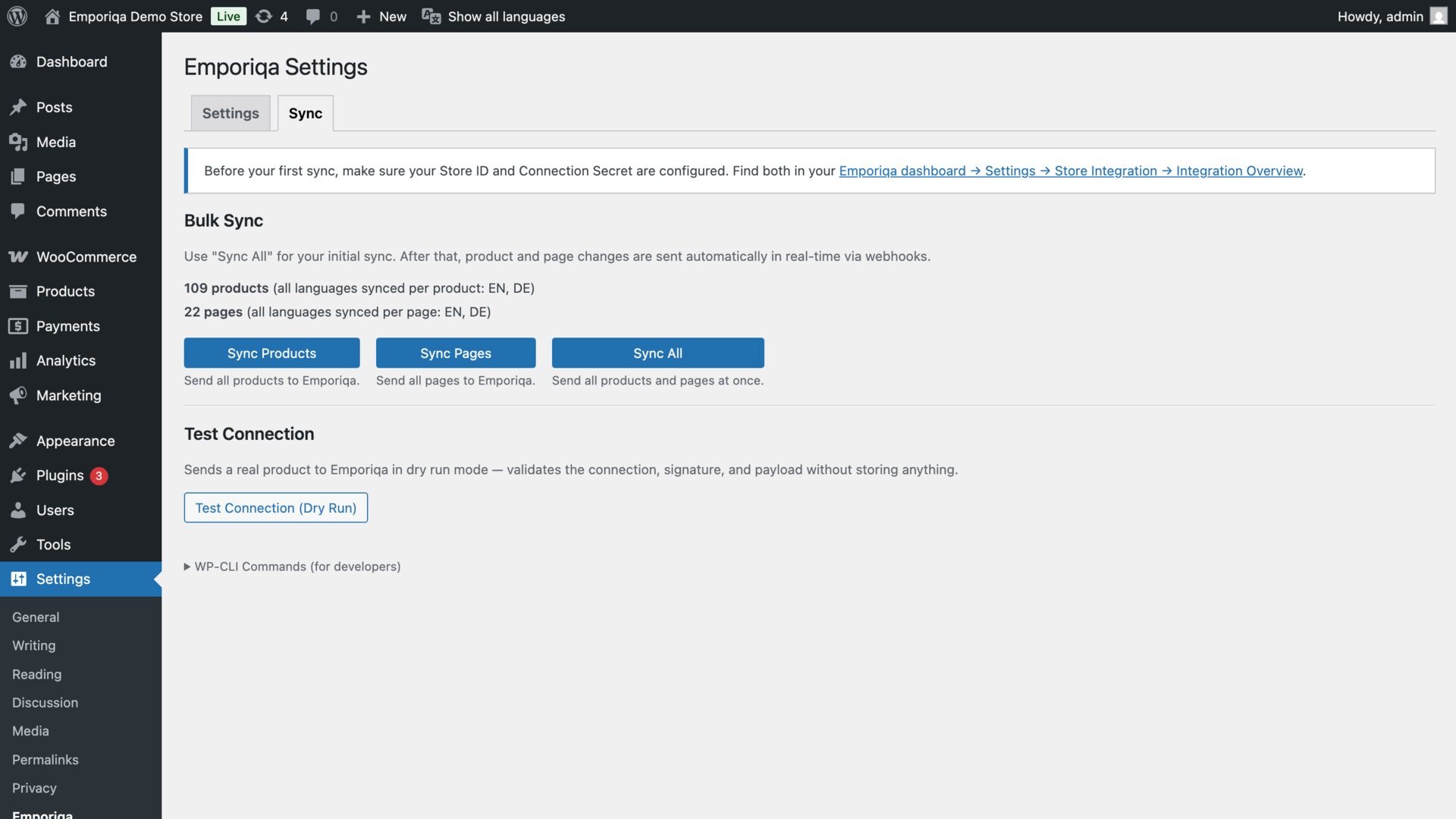Screen dimensions: 1456x819
Task: Click the Products box icon in sidebar
Action: coord(18,291)
